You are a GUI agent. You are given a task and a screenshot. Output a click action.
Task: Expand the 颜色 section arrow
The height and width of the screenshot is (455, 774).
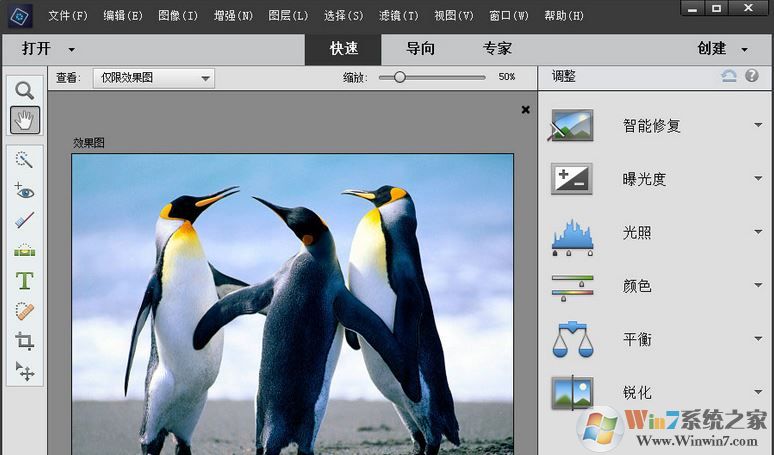click(x=758, y=285)
